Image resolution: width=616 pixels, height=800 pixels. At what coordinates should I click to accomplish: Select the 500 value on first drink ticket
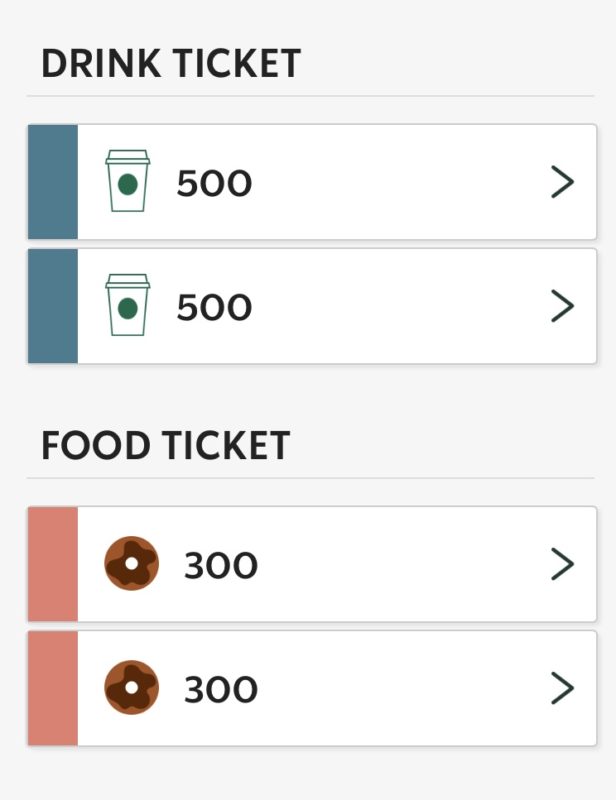[x=214, y=183]
